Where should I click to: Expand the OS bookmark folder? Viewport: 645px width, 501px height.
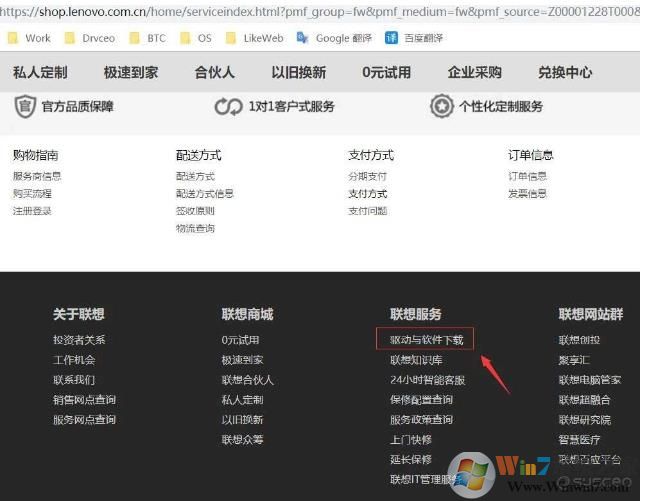tap(195, 38)
